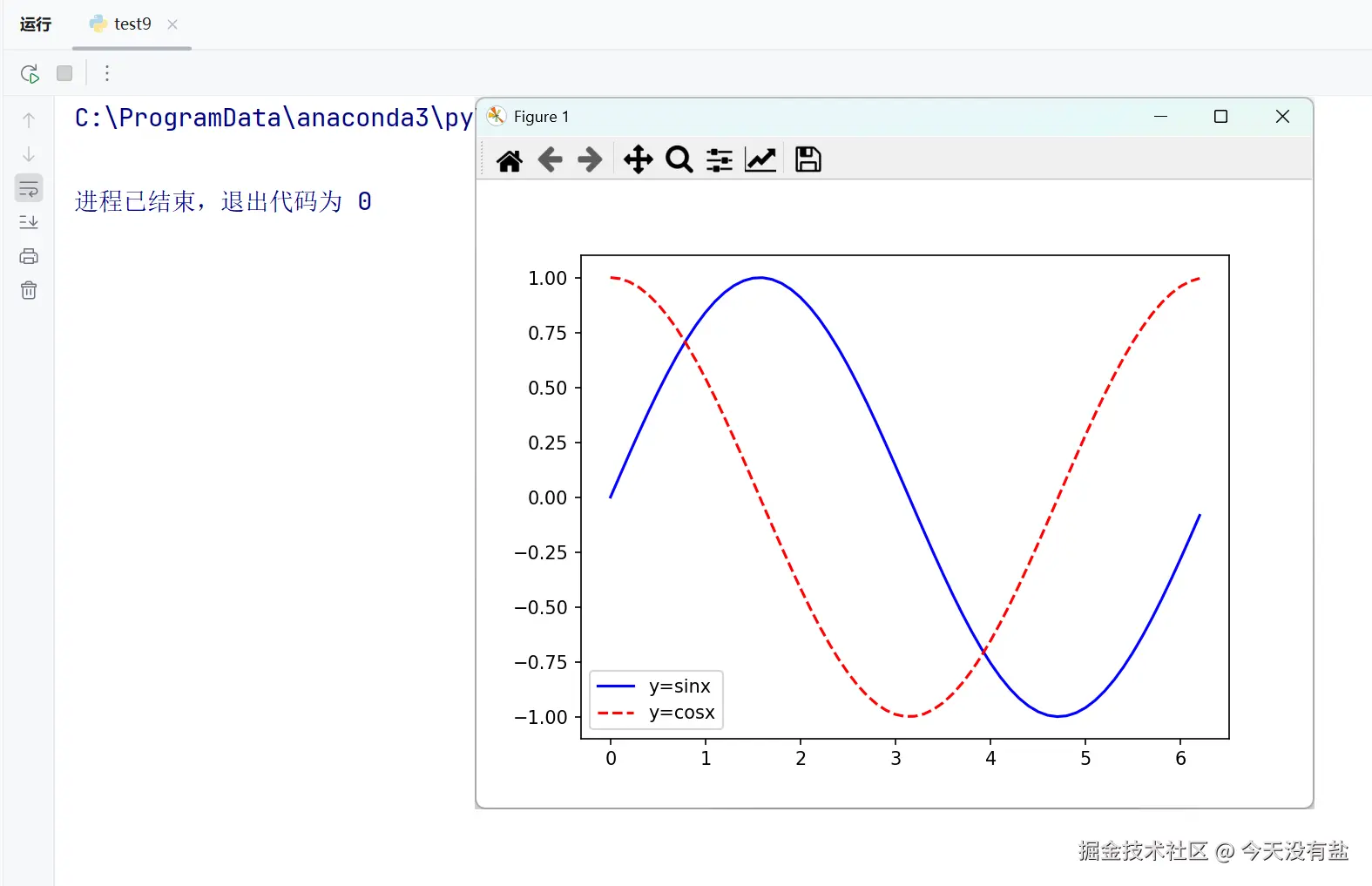Close the test9 run tab
The width and height of the screenshot is (1372, 886).
pyautogui.click(x=172, y=24)
